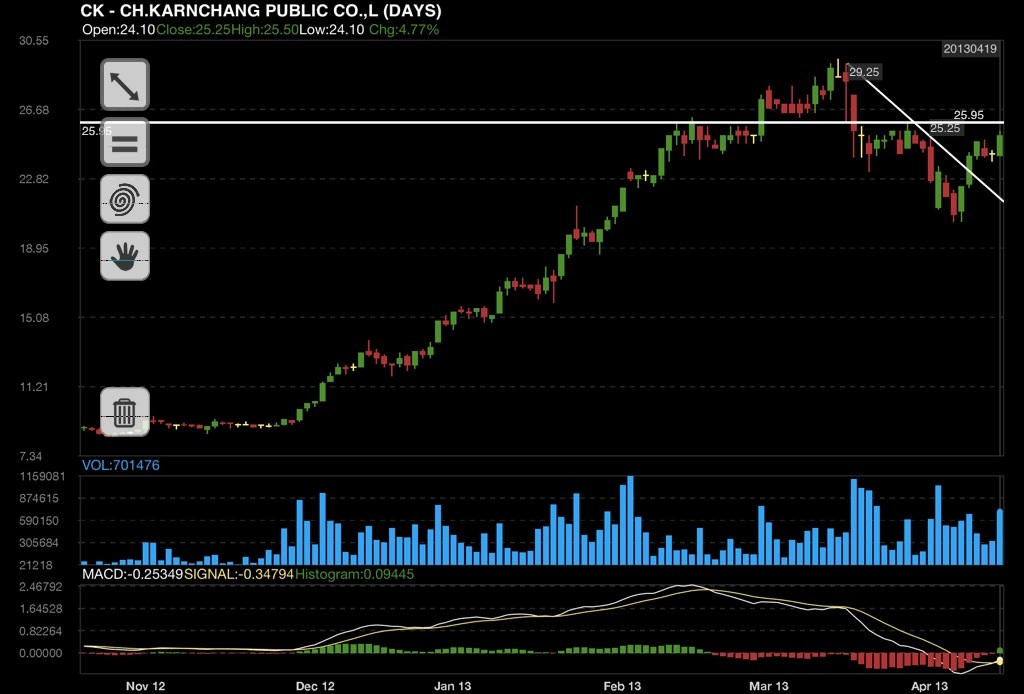Click the 2.46792 MACD axis label
The width and height of the screenshot is (1024, 694).
pos(41,586)
